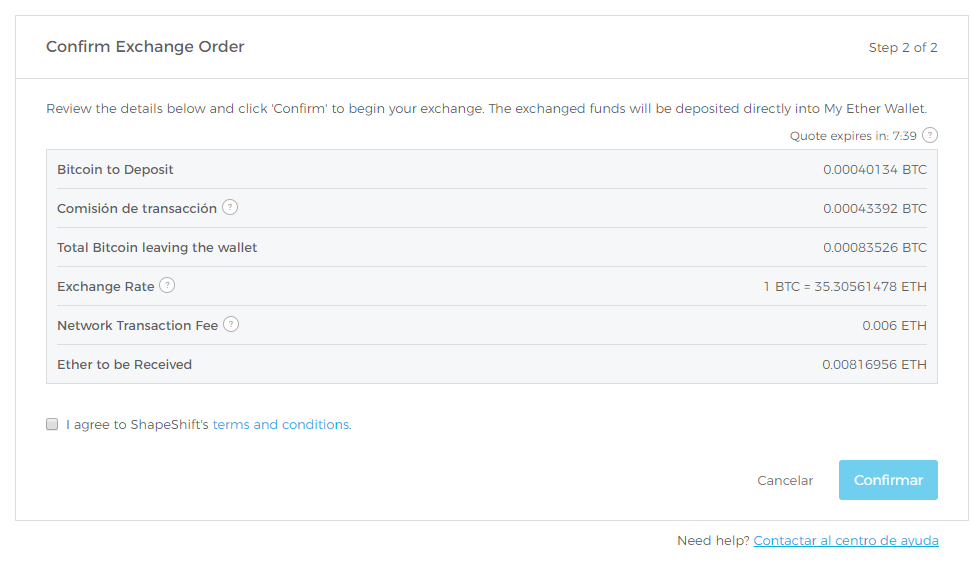Select the Bitcoin to Deposit amount value
The height and width of the screenshot is (568, 970).
point(875,170)
